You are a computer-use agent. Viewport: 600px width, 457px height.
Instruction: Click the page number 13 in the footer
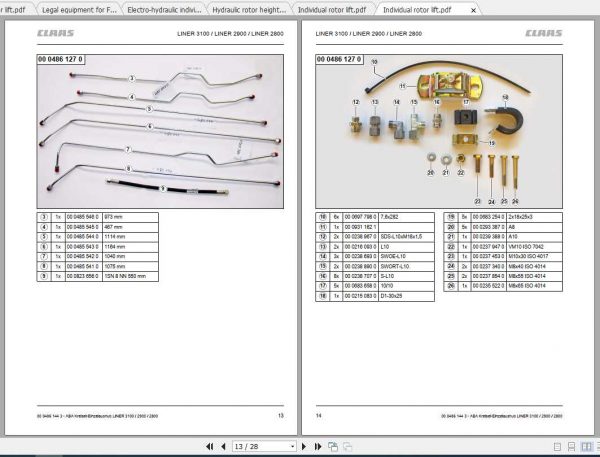coord(281,416)
